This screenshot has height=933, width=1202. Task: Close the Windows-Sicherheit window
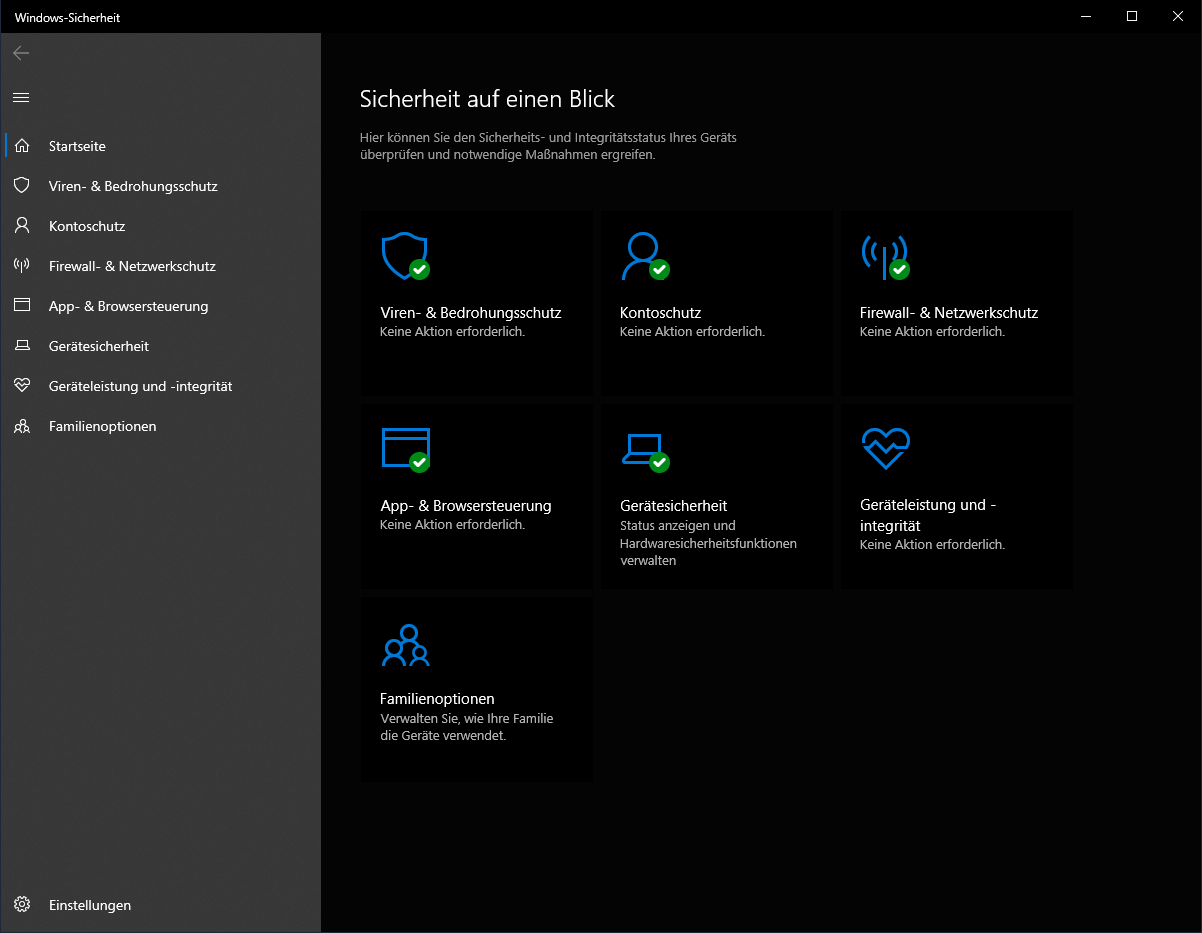[x=1178, y=16]
